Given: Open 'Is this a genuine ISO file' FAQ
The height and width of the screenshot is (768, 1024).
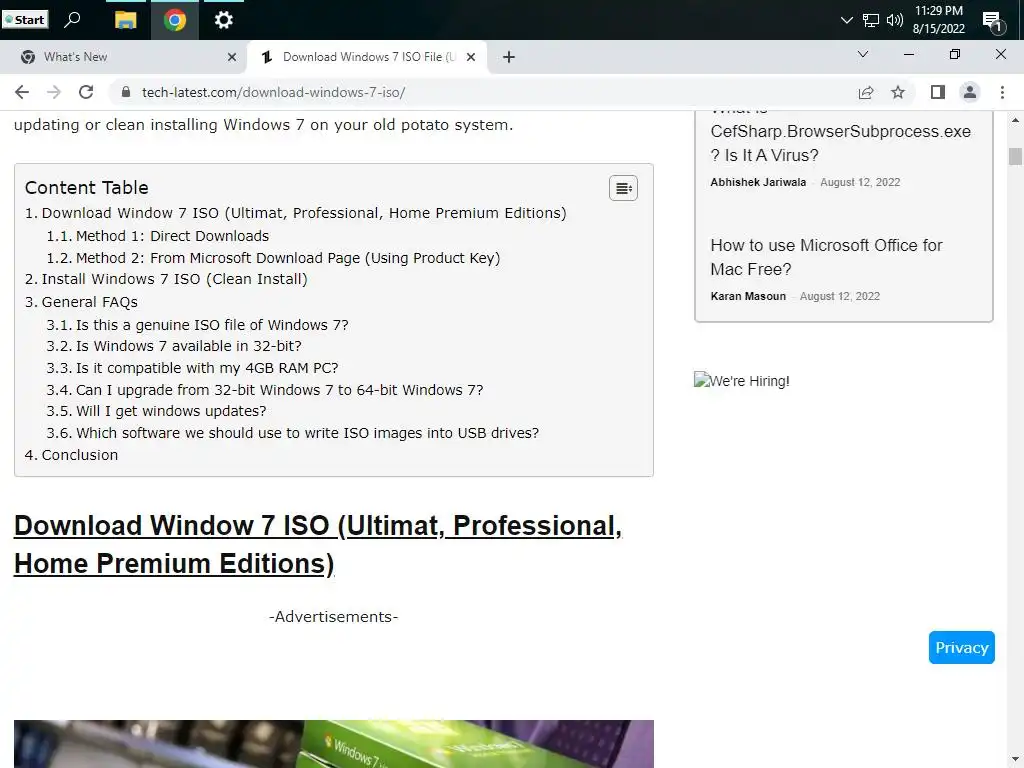Looking at the screenshot, I should pyautogui.click(x=212, y=325).
